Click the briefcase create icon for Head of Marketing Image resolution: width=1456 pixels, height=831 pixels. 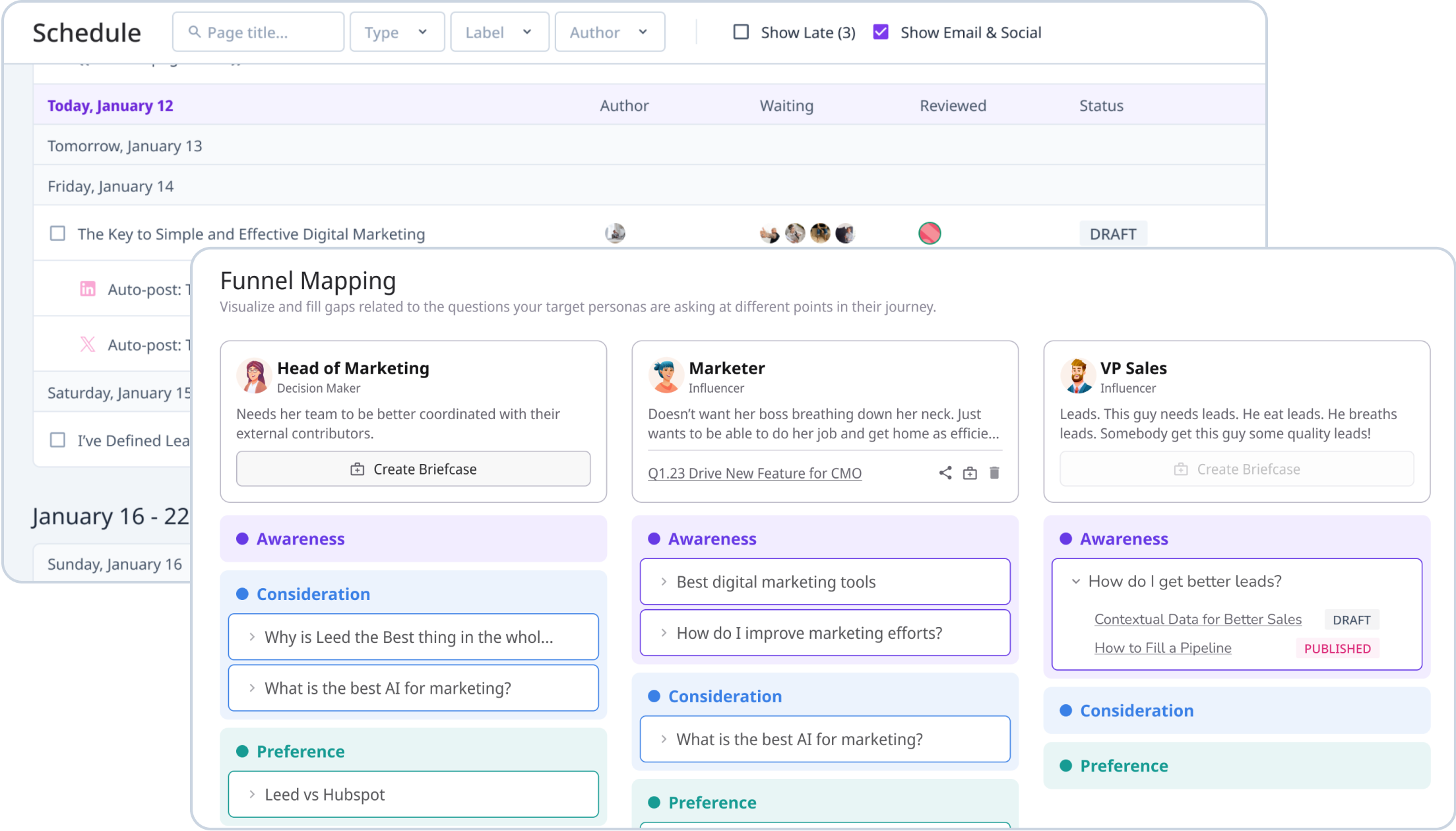(357, 468)
